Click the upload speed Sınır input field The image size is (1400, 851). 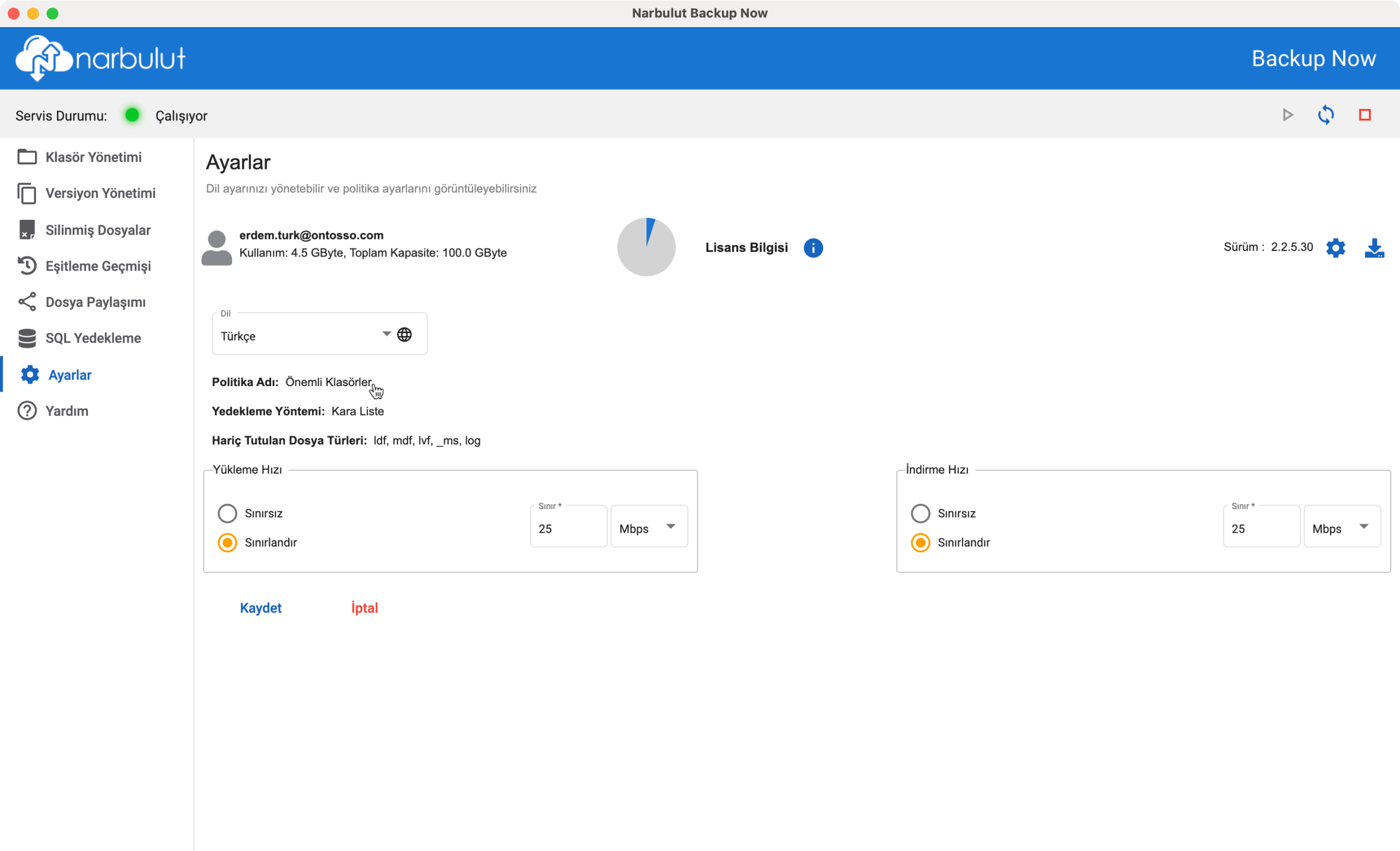point(568,529)
